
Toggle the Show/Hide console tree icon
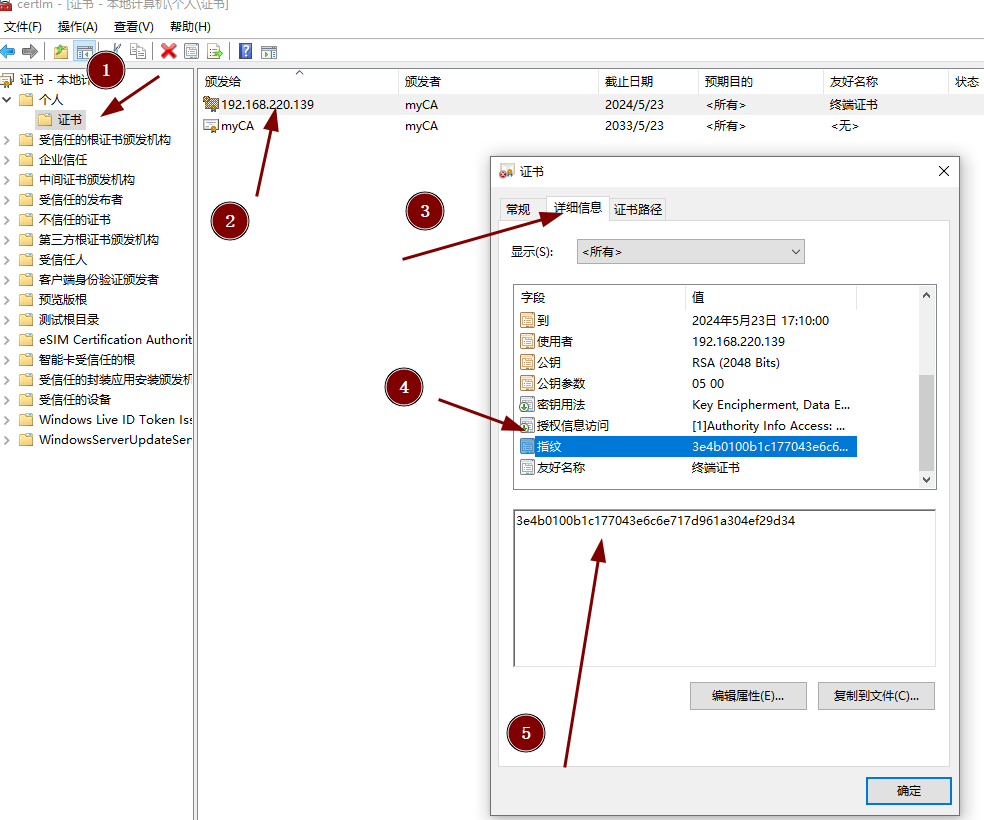84,51
